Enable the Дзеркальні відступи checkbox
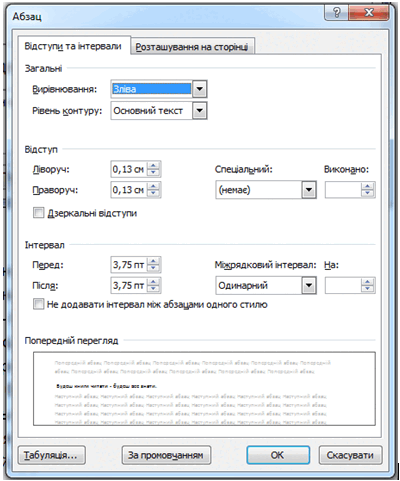This screenshot has width=400, height=481. pos(38,213)
